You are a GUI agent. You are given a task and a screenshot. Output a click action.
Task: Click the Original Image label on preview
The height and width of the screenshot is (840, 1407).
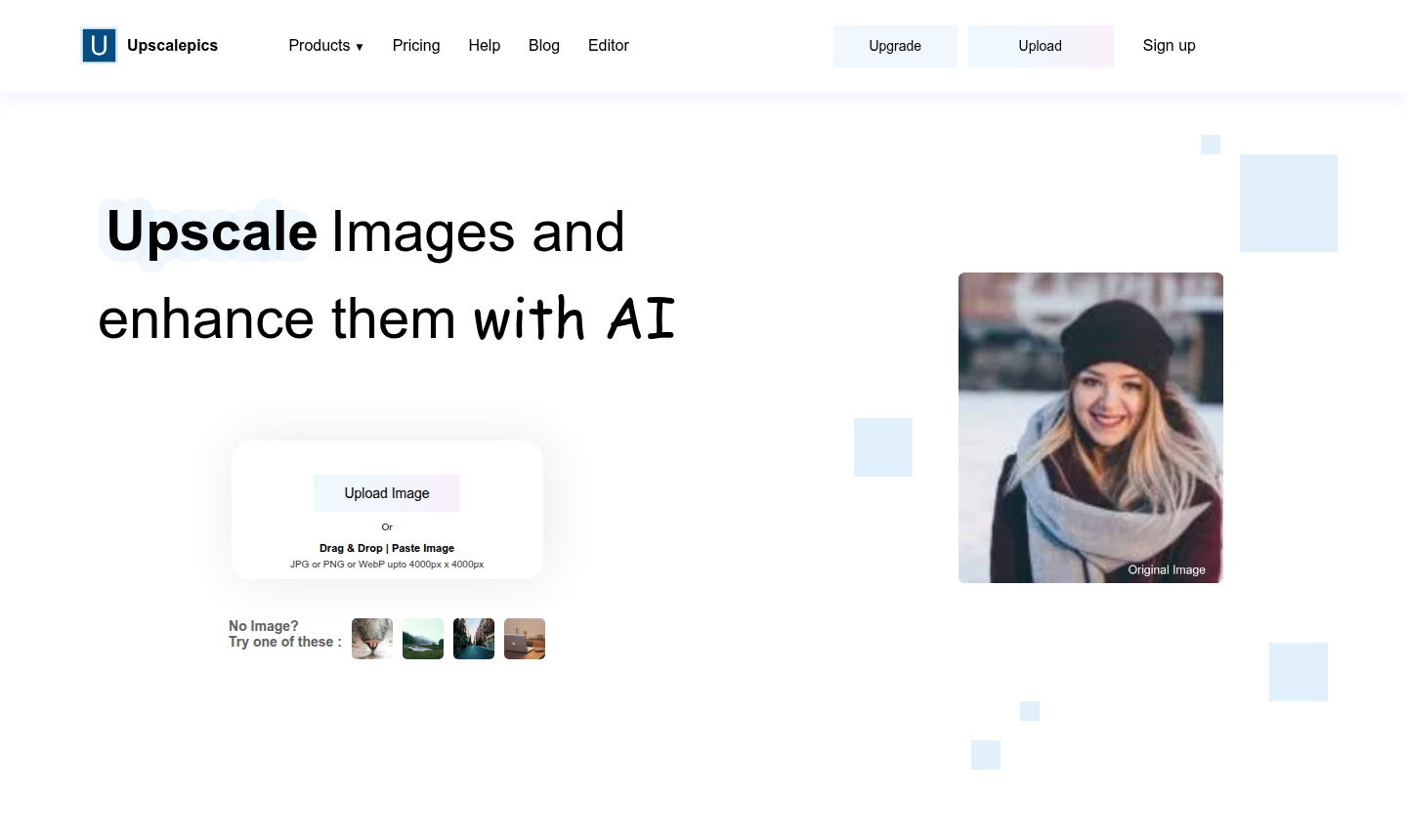1167,569
